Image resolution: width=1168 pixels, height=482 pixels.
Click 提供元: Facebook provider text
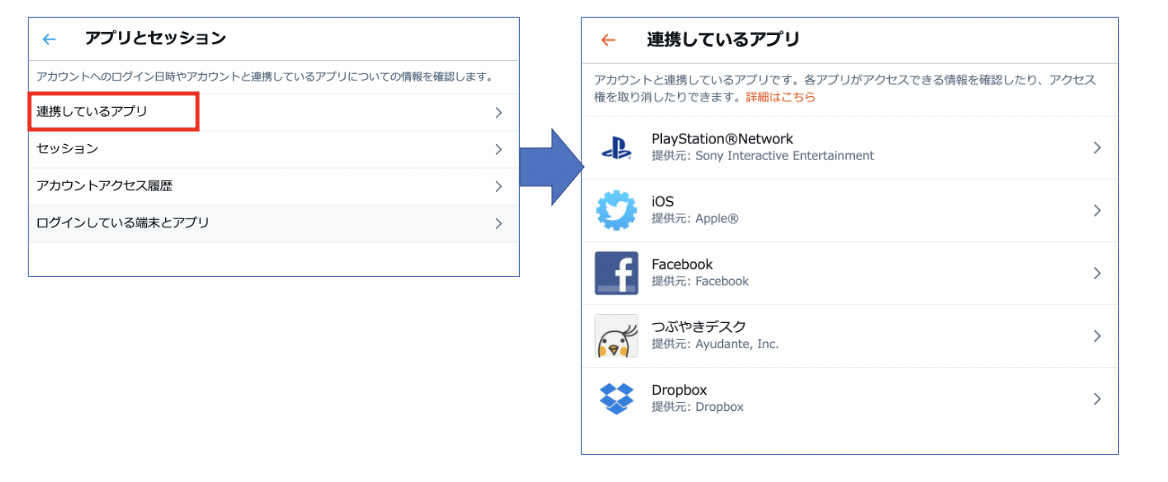point(700,281)
